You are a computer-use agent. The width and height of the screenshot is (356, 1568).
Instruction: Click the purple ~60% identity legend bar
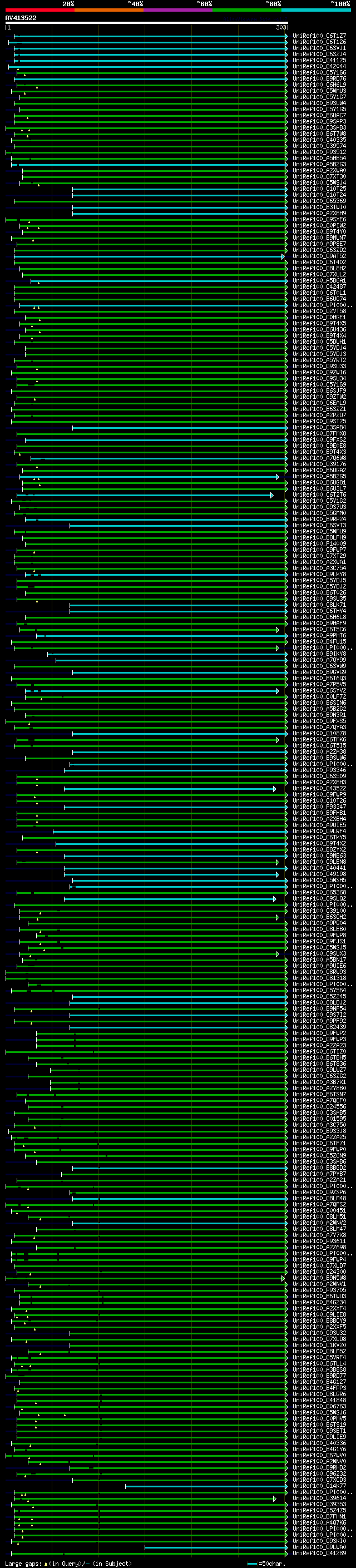[x=177, y=11]
